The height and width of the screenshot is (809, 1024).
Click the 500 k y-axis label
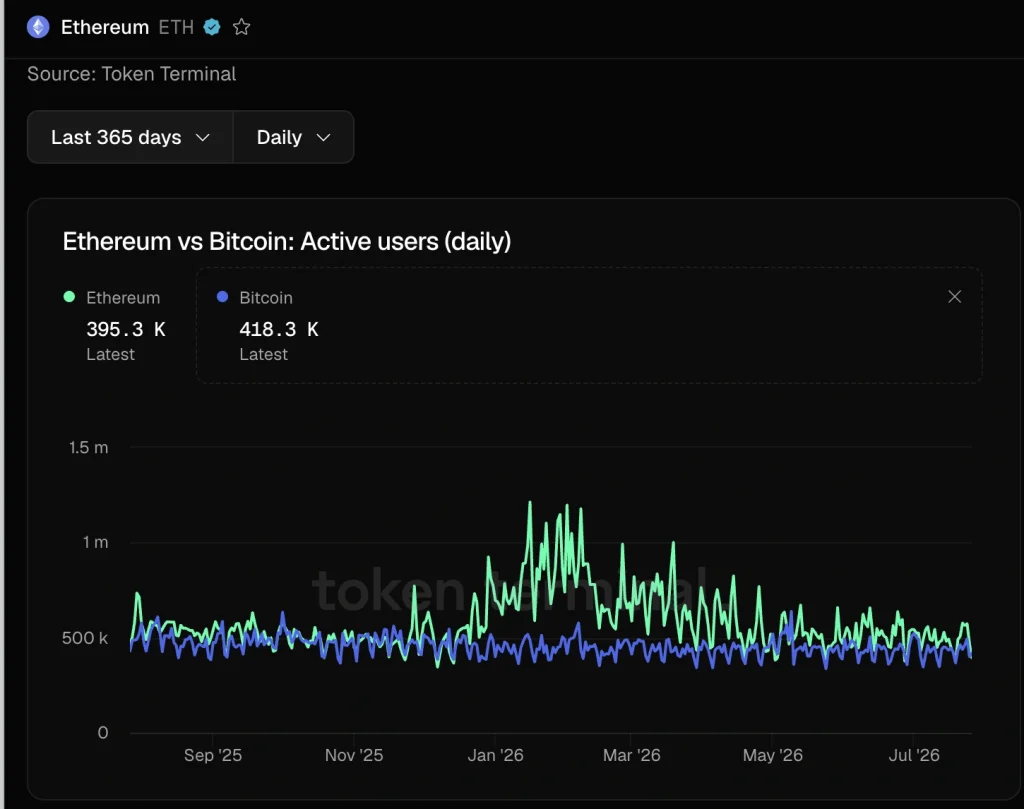coord(85,638)
